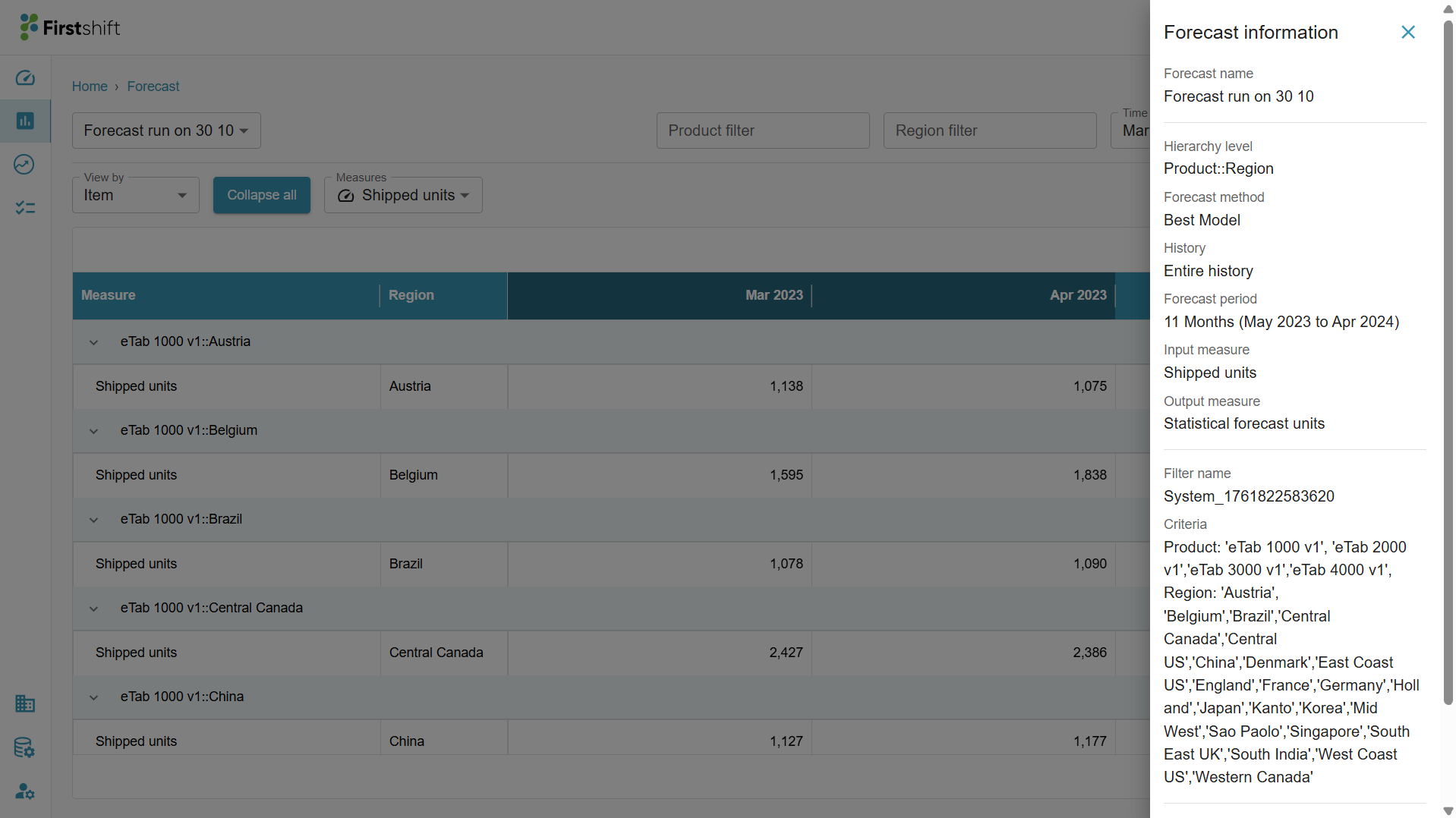1456x818 pixels.
Task: Click the Entire history value
Action: pos(1208,271)
